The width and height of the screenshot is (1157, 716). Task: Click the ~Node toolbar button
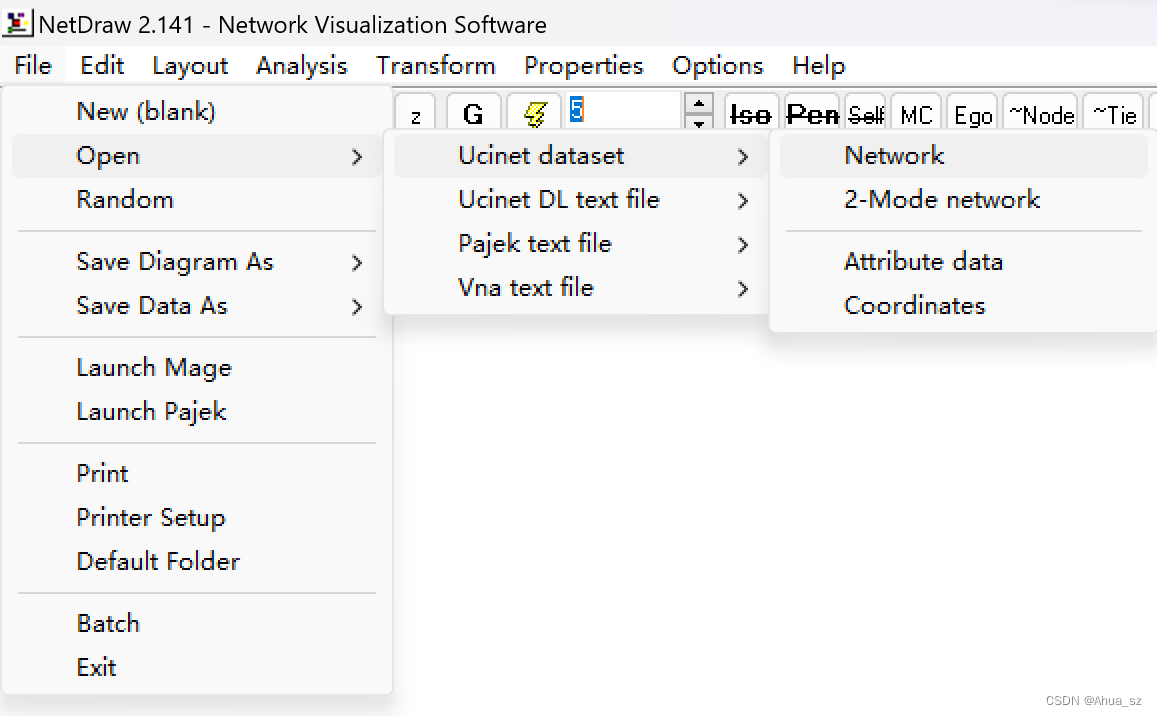coord(1040,114)
